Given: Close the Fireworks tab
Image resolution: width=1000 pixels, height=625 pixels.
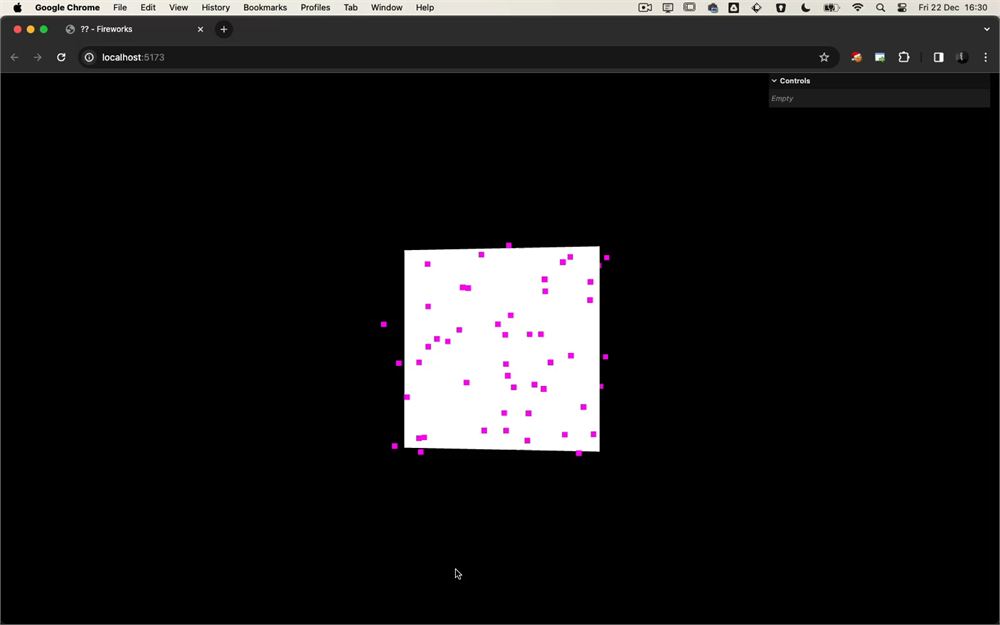Looking at the screenshot, I should coord(200,29).
